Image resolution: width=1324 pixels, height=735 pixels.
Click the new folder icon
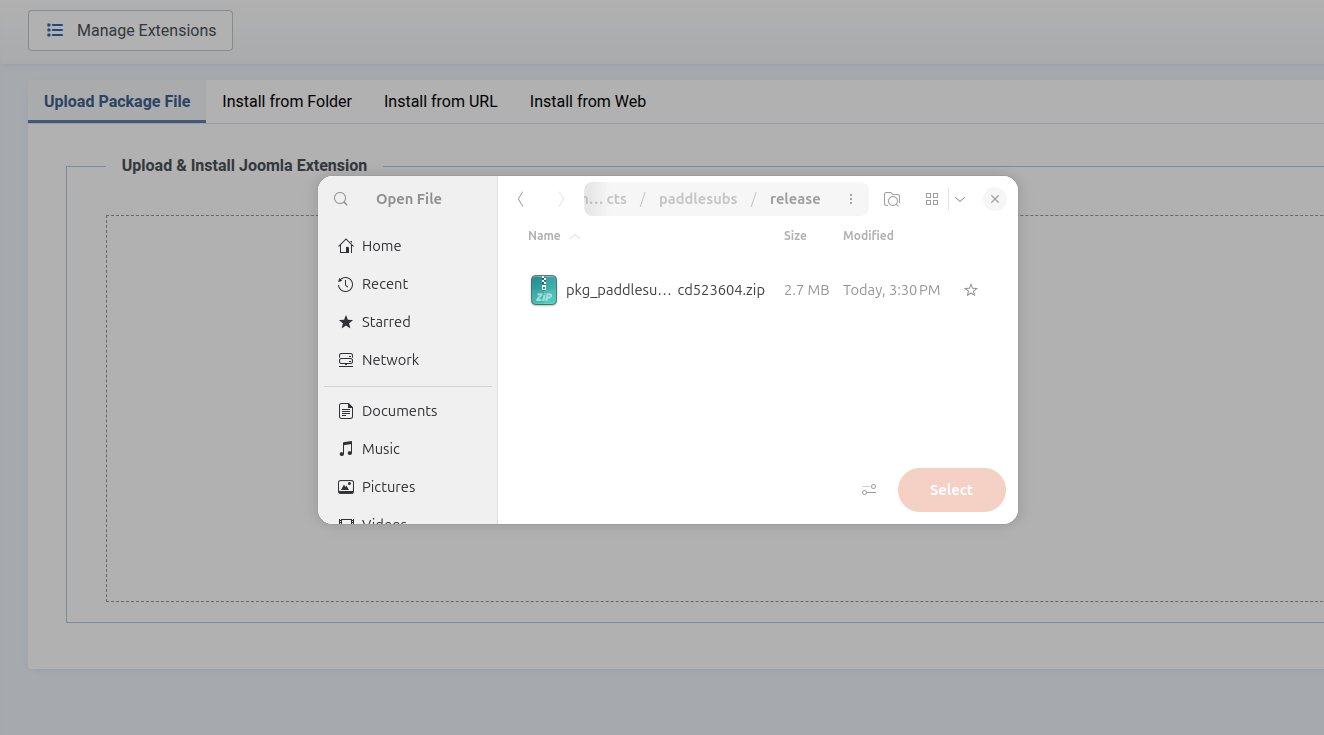point(892,199)
